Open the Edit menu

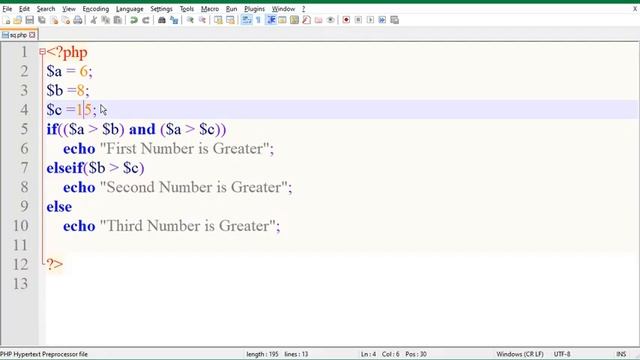[24, 9]
